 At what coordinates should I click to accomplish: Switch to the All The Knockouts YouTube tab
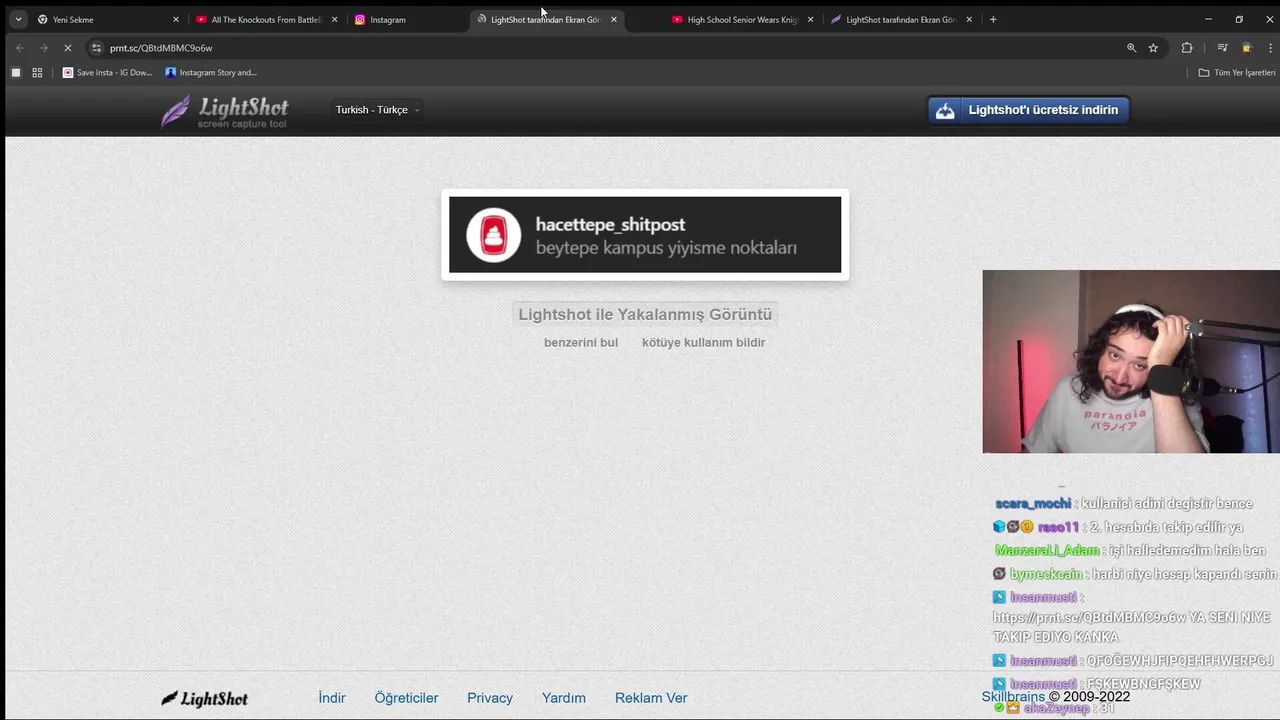pos(267,19)
